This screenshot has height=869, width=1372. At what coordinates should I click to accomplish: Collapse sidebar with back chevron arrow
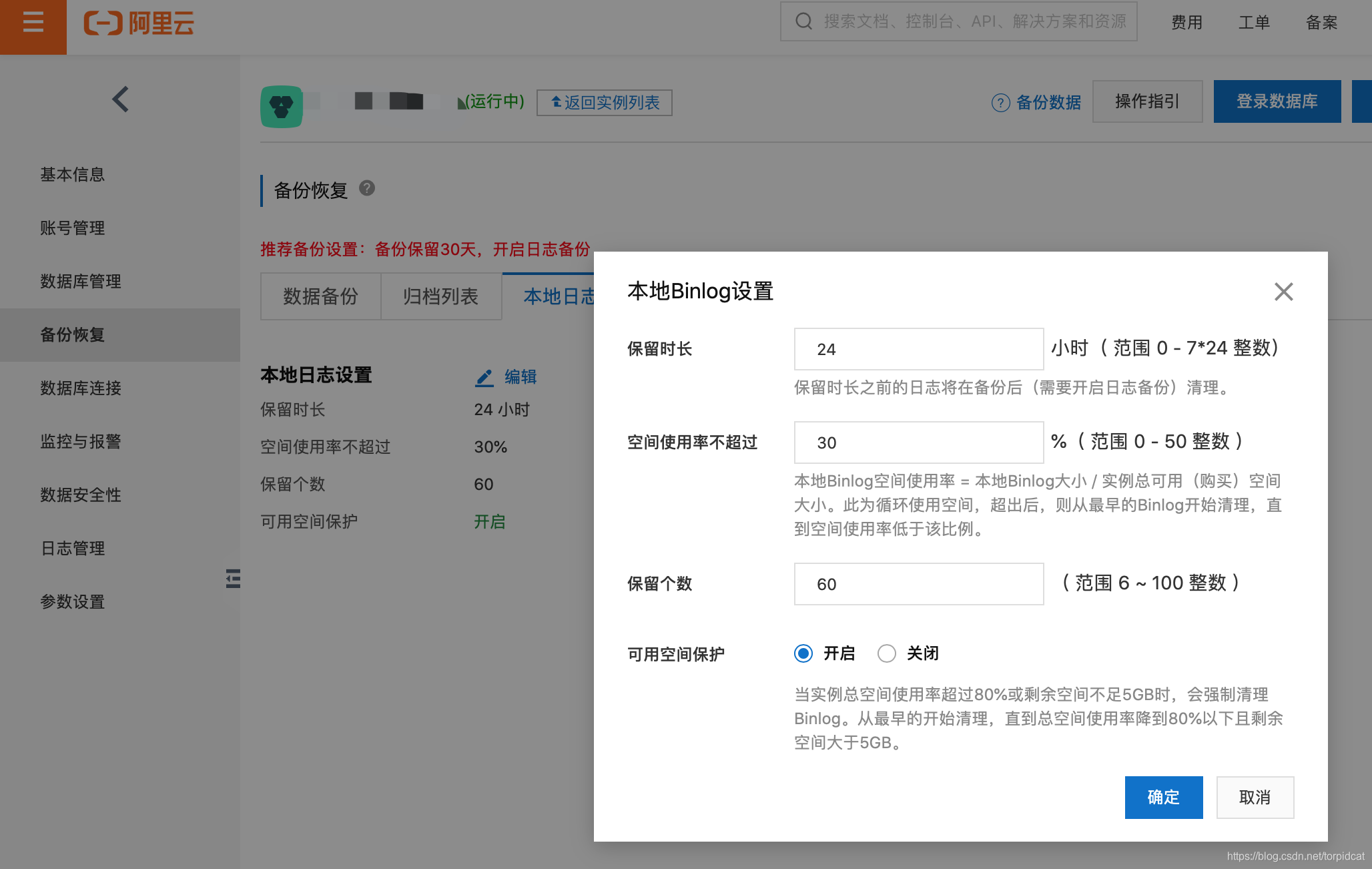(x=120, y=99)
